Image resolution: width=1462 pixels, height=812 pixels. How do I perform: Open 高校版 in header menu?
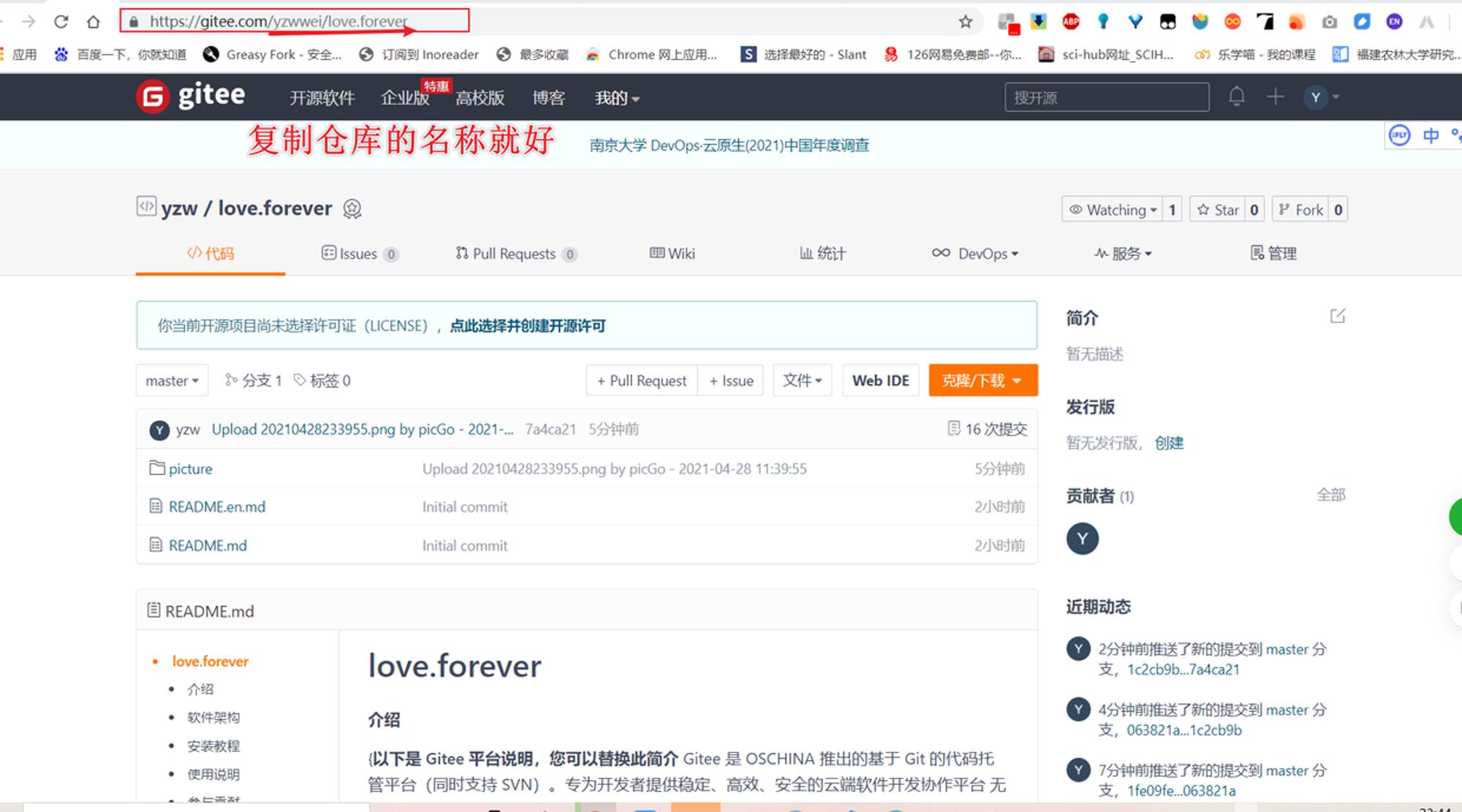pyautogui.click(x=480, y=97)
